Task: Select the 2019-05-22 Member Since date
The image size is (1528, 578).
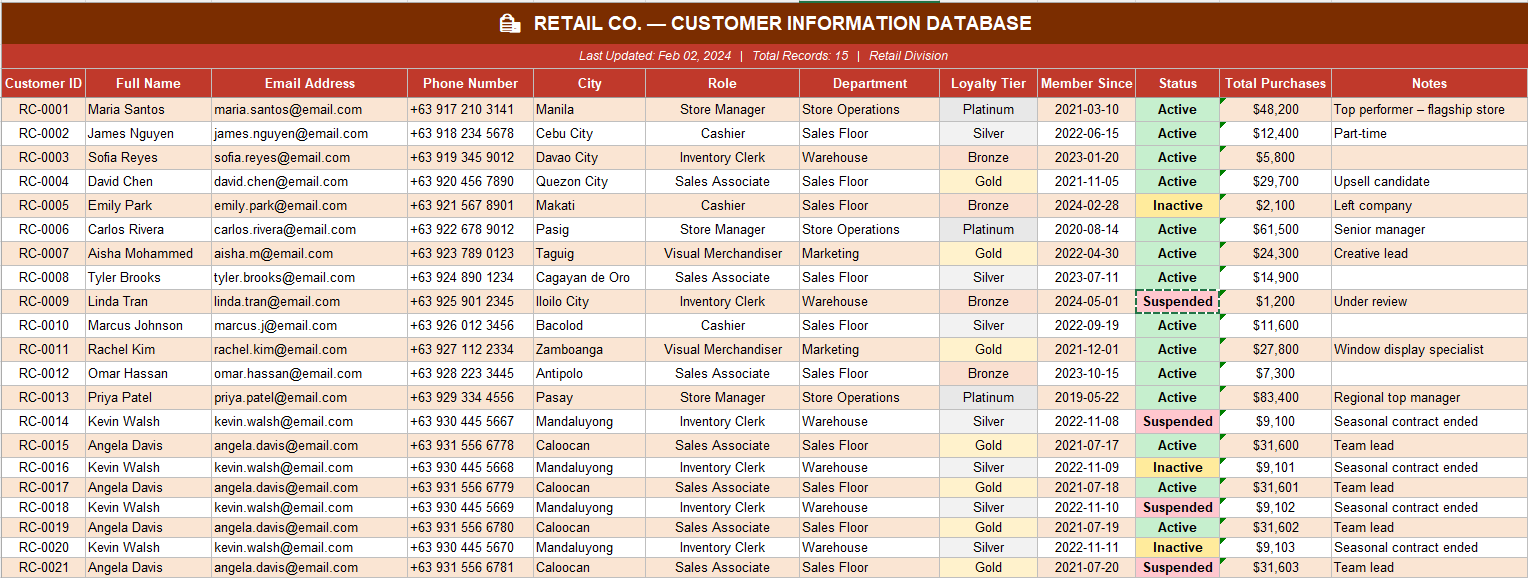Action: (1086, 397)
